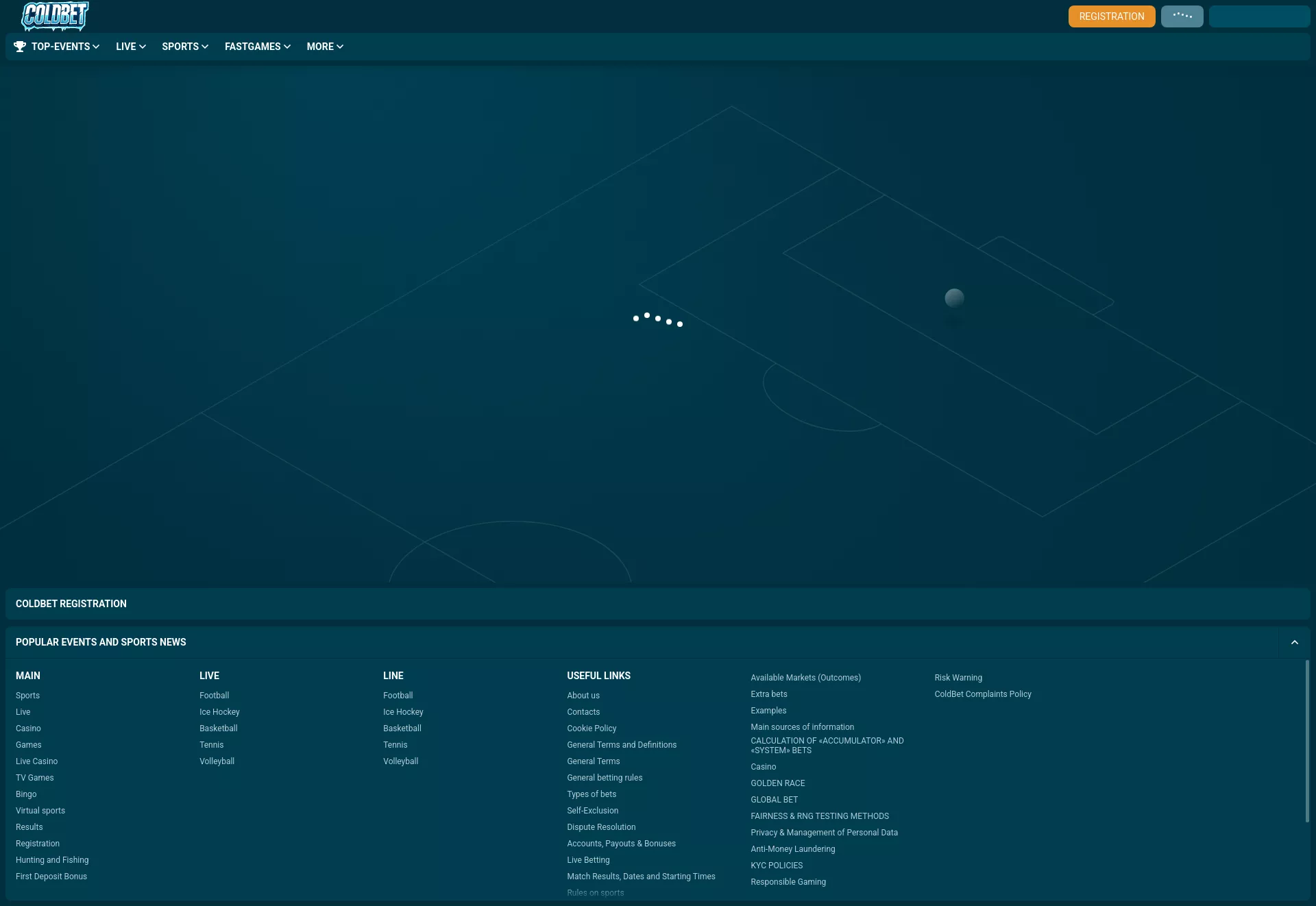Open Contacts link
The image size is (1316, 906).
pyautogui.click(x=583, y=712)
